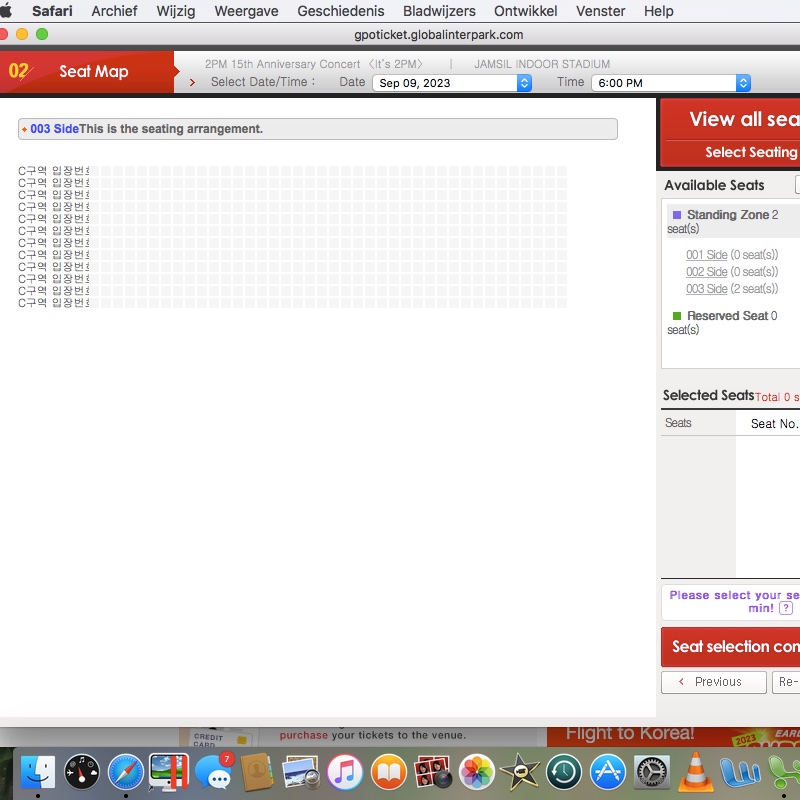Open Contacts address book in Dock

[x=257, y=771]
